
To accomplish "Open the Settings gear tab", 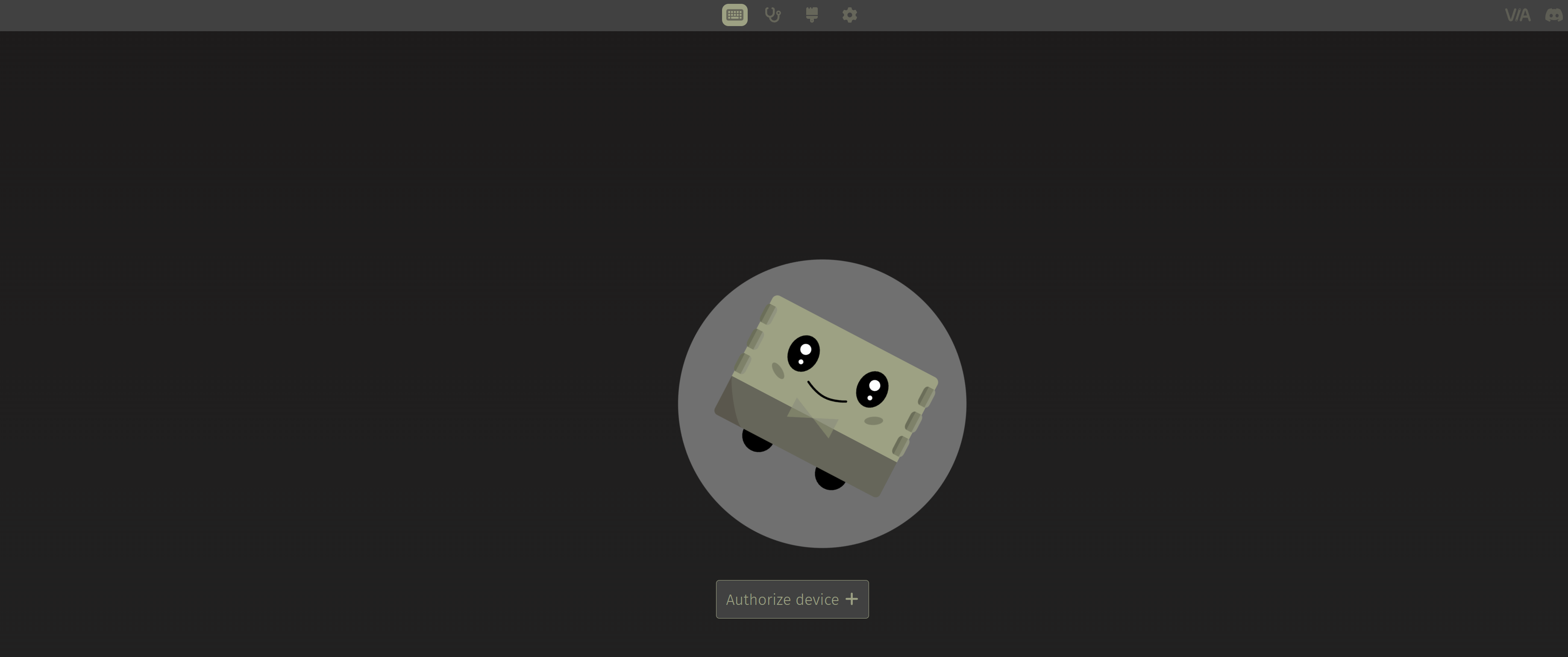I will 850,15.
